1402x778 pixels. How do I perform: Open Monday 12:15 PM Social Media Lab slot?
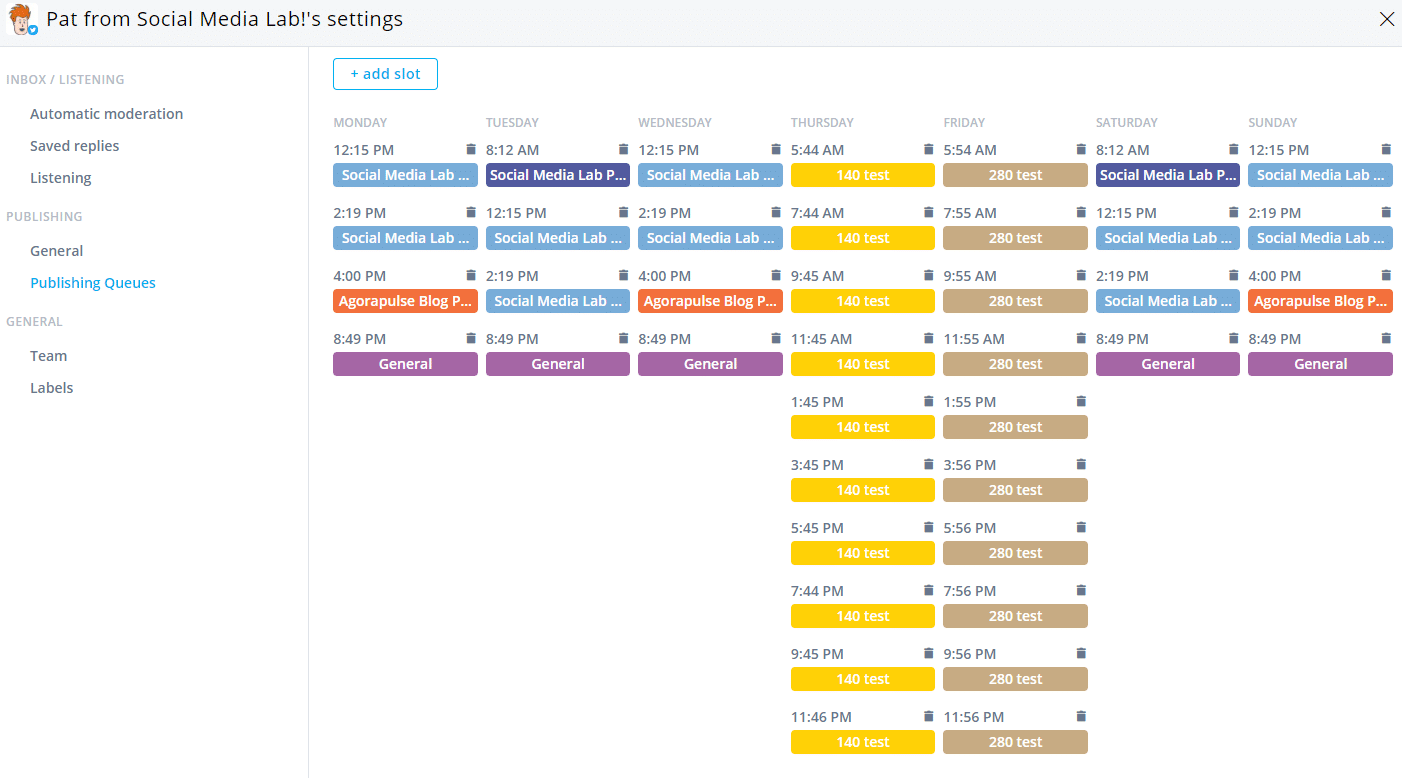405,175
